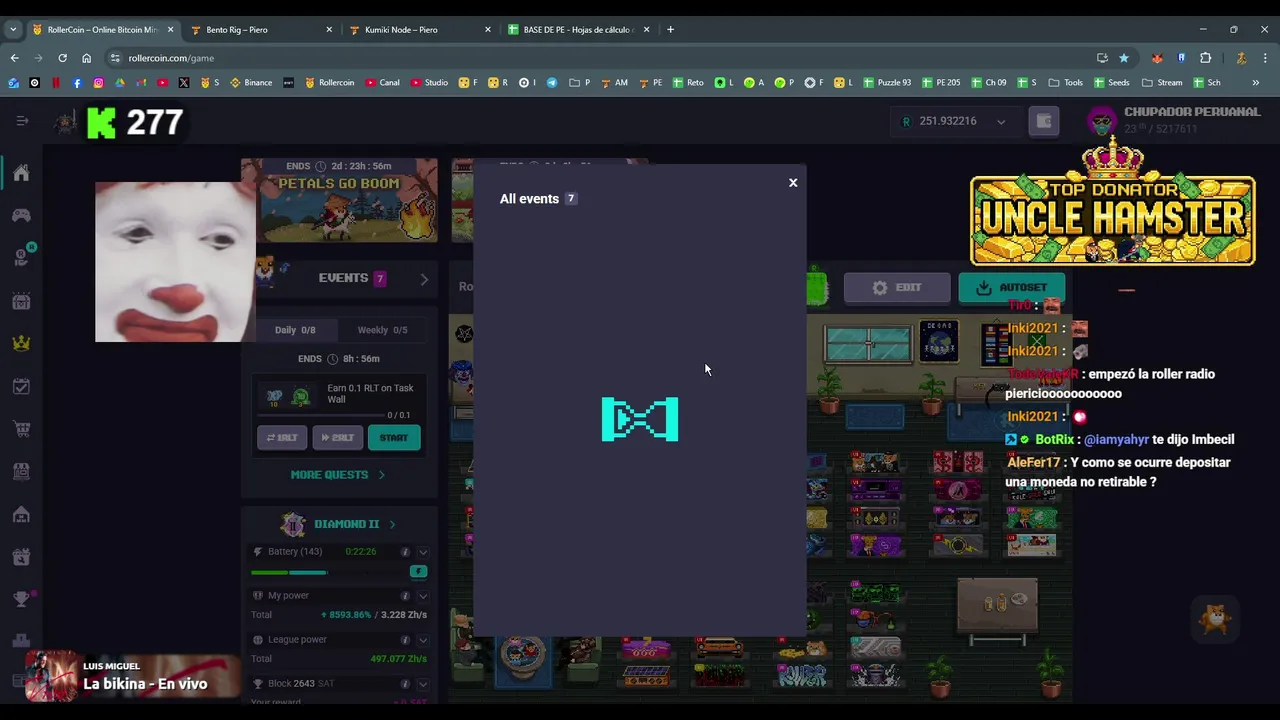The image size is (1280, 720).
Task: Open the Studio YouTube bookmark
Action: [429, 83]
